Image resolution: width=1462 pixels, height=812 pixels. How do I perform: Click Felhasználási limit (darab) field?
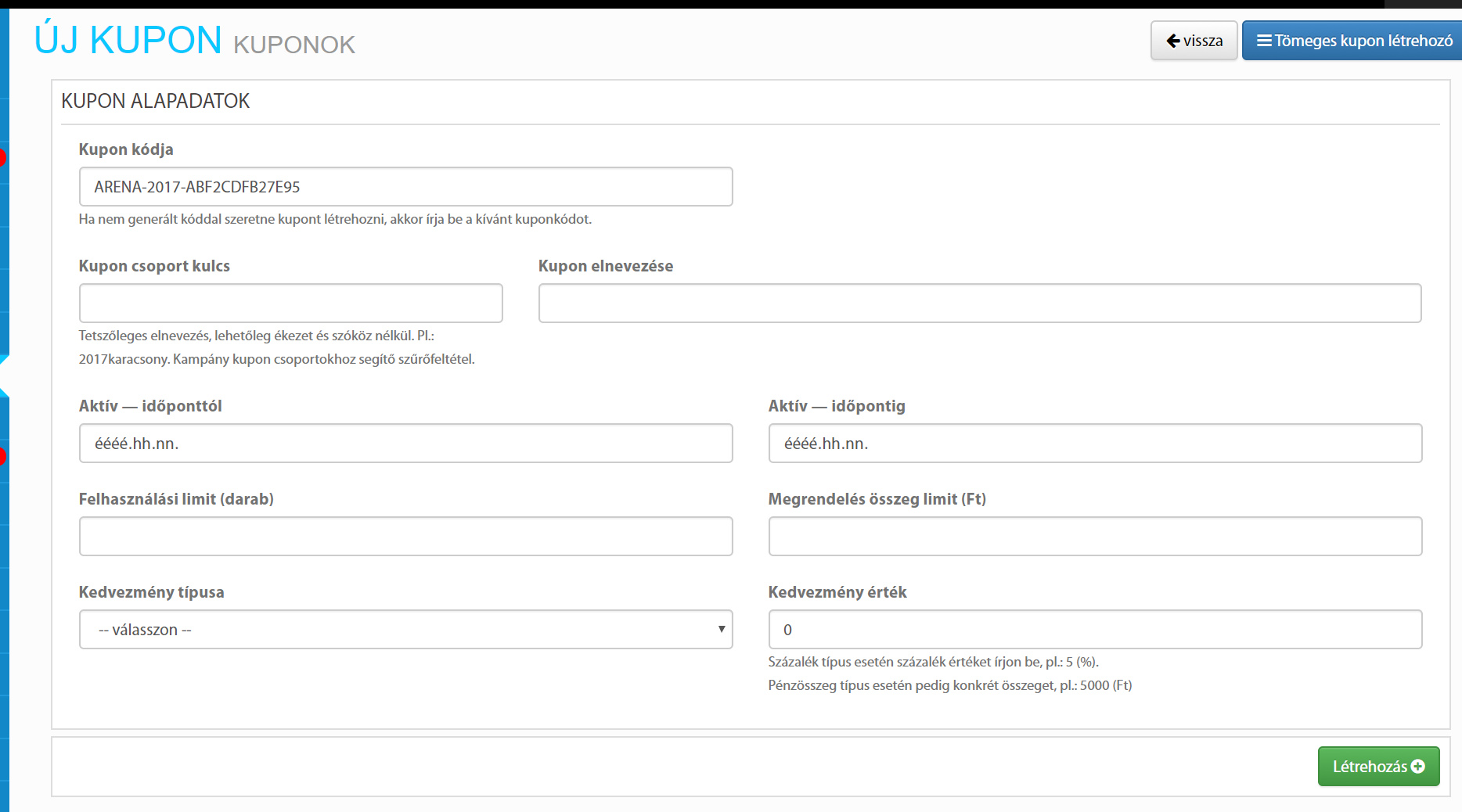click(405, 537)
